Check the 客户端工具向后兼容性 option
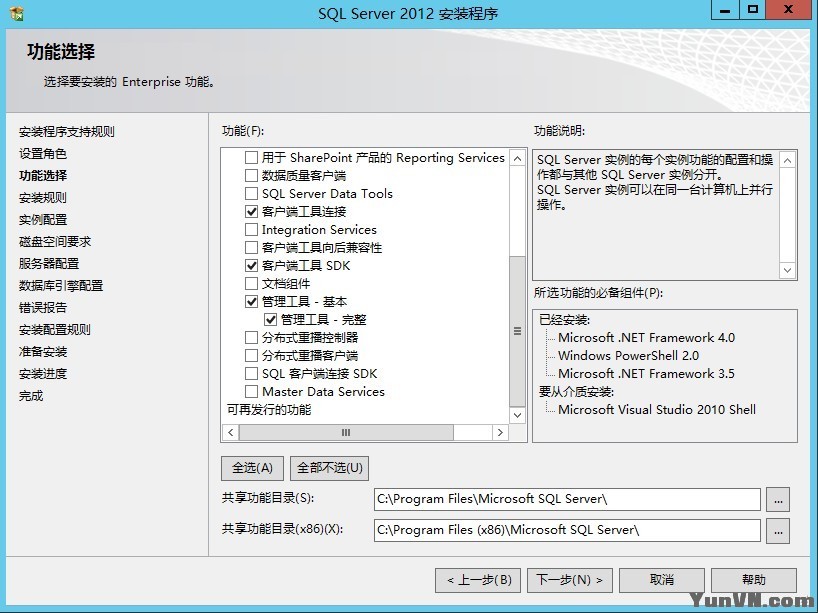Viewport: 818px width, 613px height. 251,247
